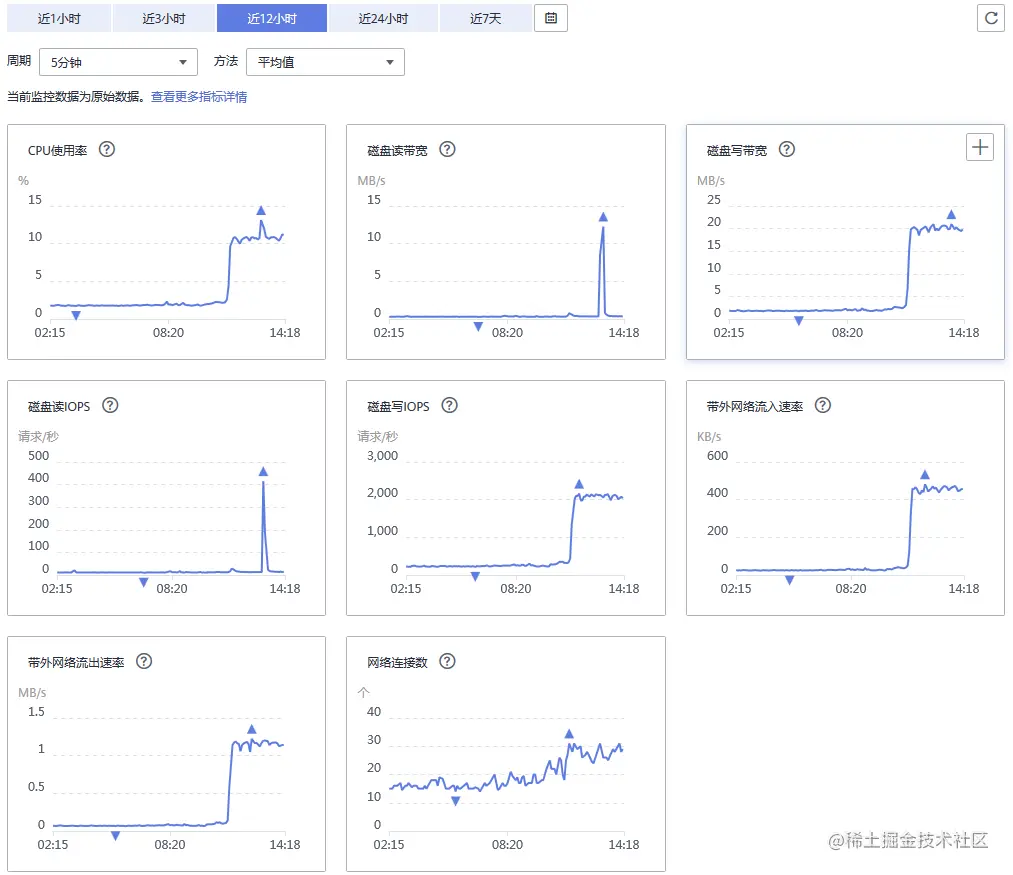
Task: Click the help icon next to 网络连接数
Action: pos(447,661)
